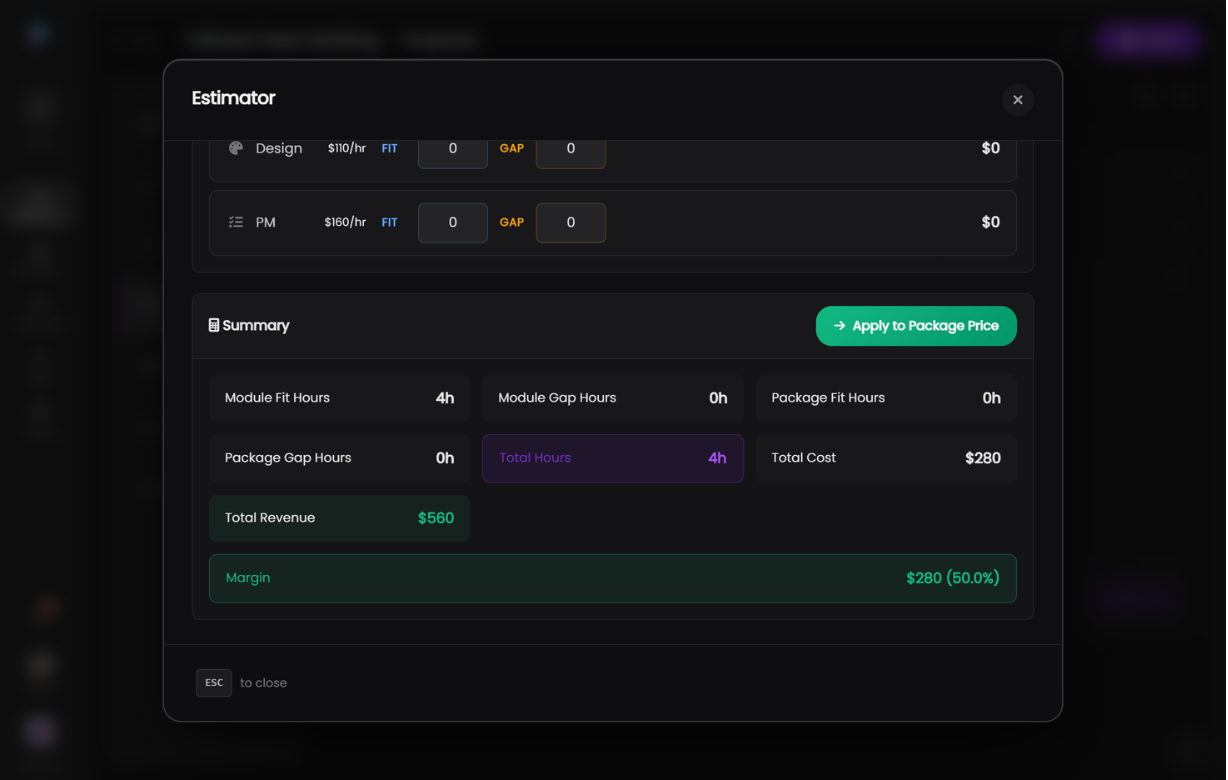Click the Total Revenue summary tile
Screen dimensions: 1228x780
(x=339, y=518)
